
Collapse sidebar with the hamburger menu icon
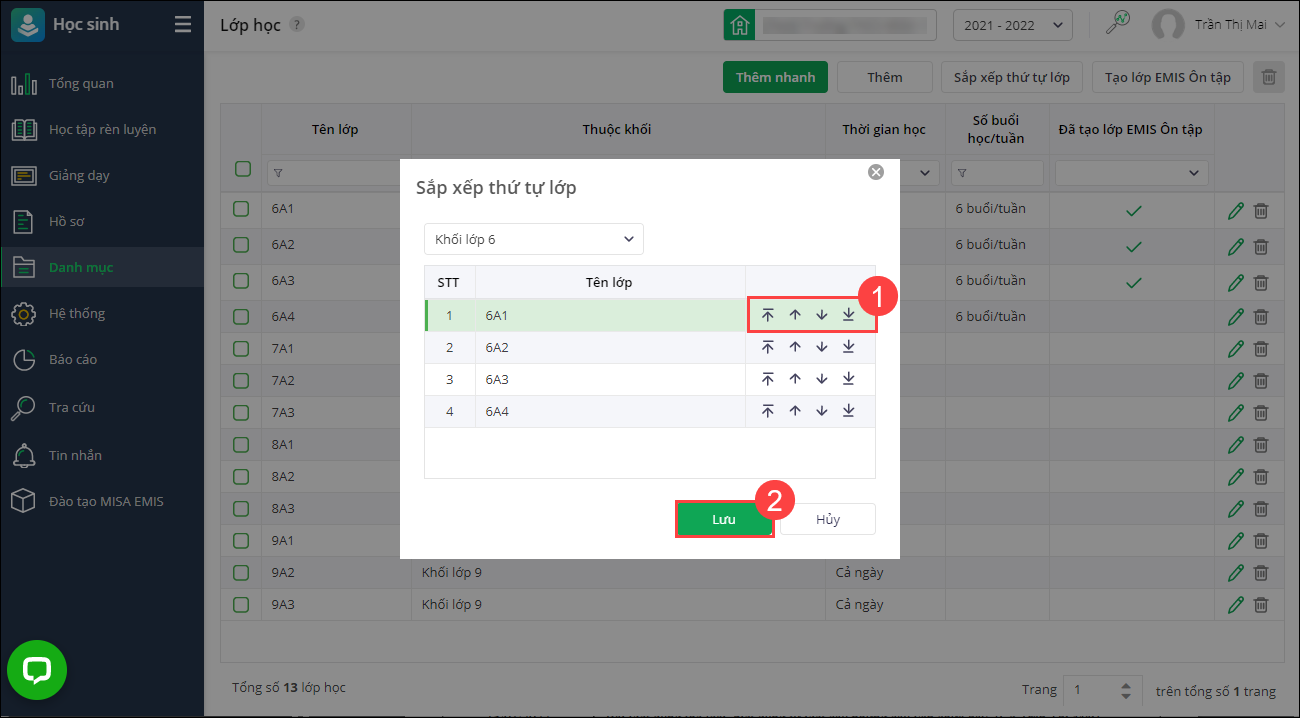[182, 24]
